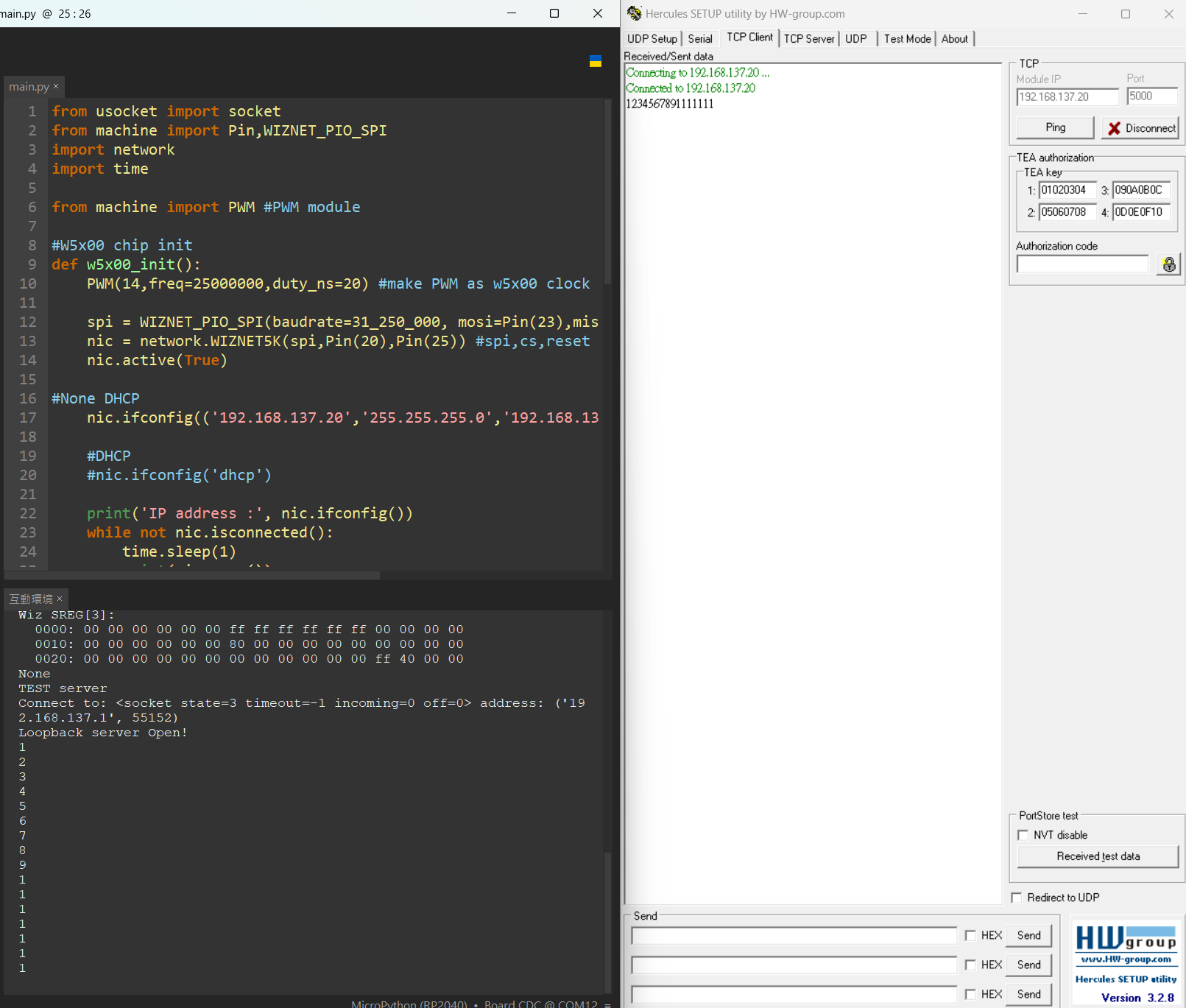This screenshot has height=1008, width=1186.
Task: Select the UDP tab
Action: (856, 39)
